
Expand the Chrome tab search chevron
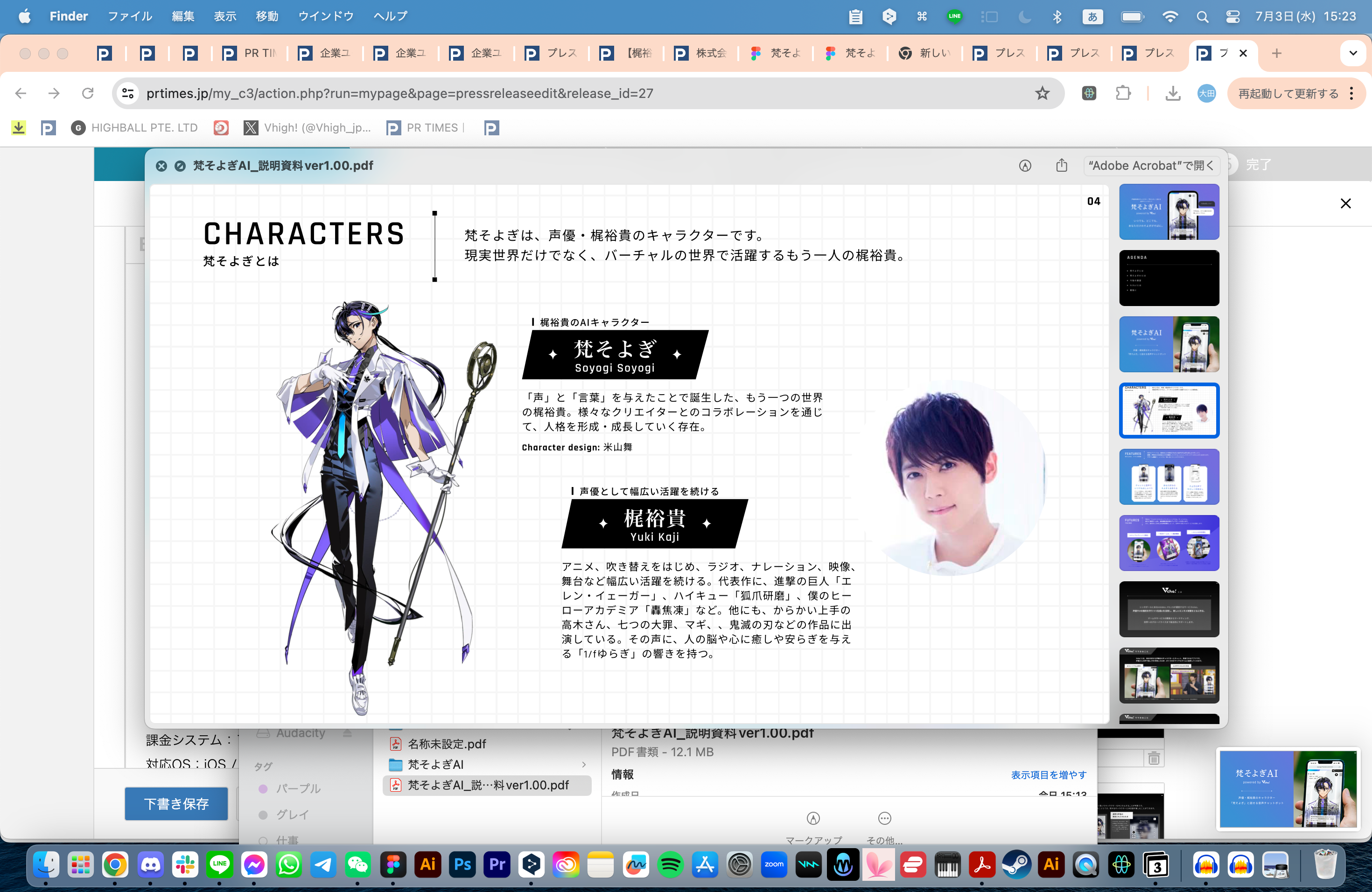1352,54
